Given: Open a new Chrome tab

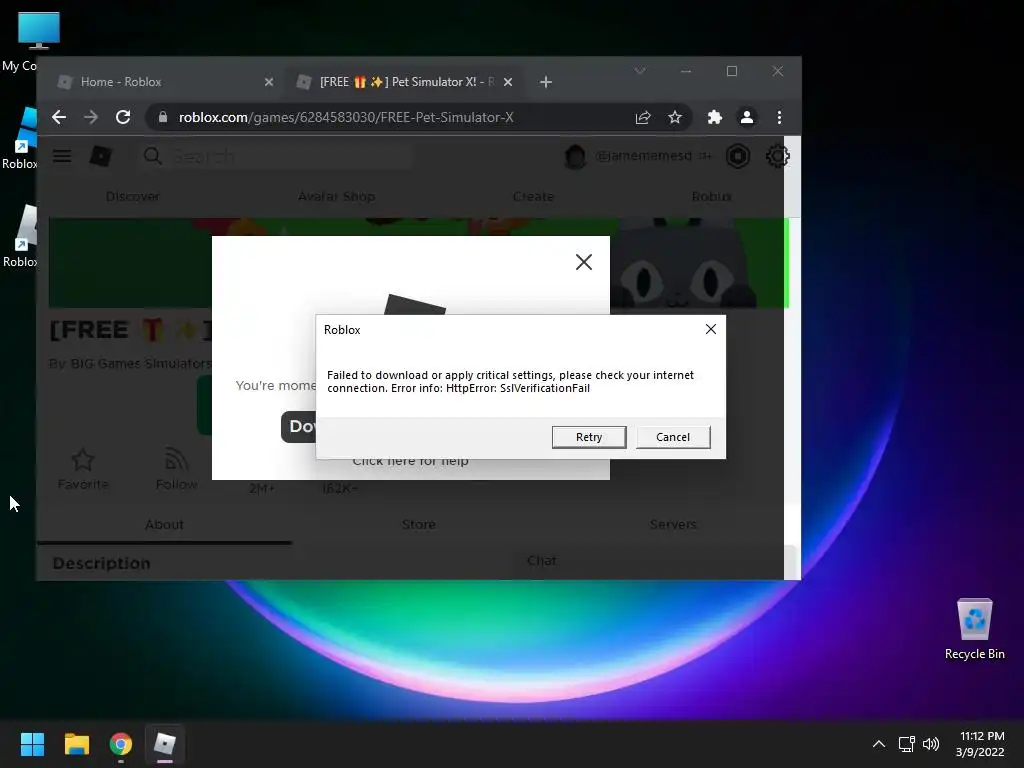Looking at the screenshot, I should [546, 82].
